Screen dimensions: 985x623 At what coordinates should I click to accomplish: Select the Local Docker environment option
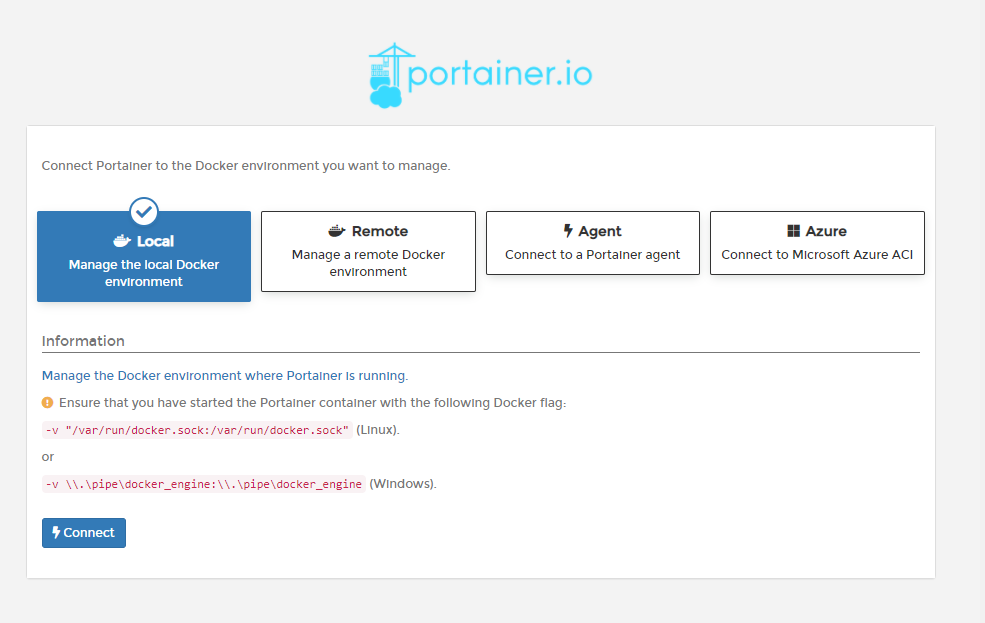click(144, 256)
